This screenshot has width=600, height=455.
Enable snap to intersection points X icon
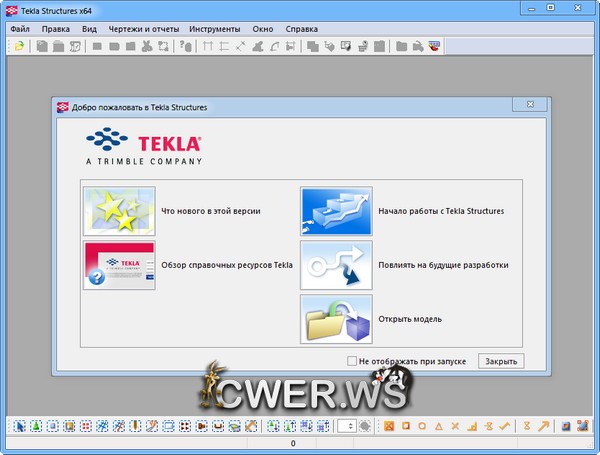(455, 426)
